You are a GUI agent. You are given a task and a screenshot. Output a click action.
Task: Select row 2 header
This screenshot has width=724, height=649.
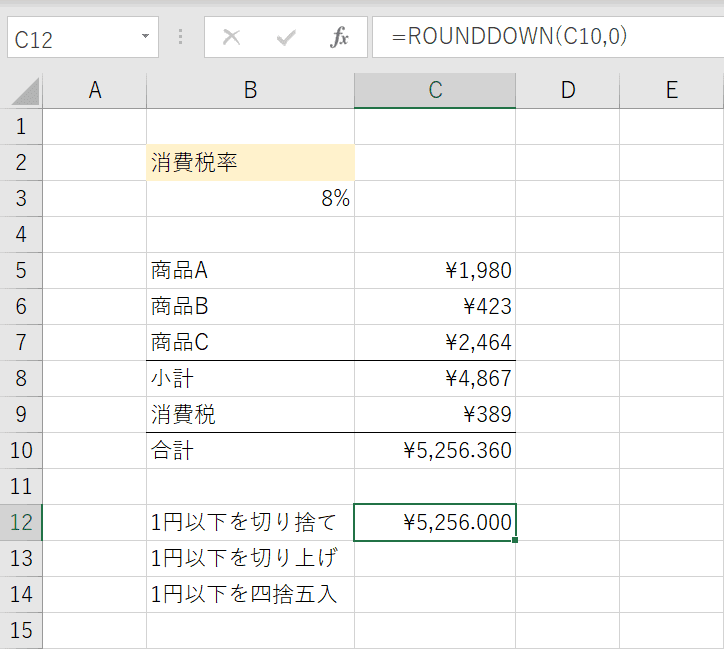click(21, 162)
